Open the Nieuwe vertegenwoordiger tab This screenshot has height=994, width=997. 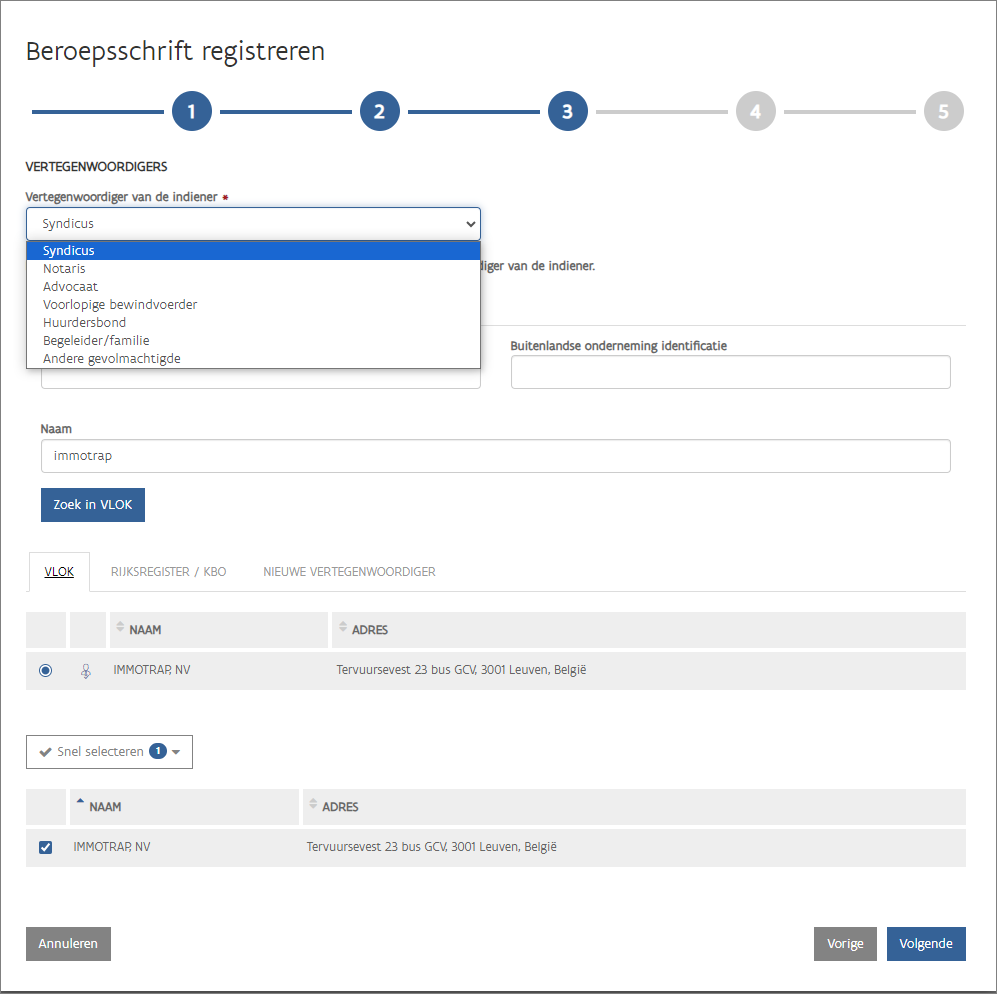click(x=349, y=572)
